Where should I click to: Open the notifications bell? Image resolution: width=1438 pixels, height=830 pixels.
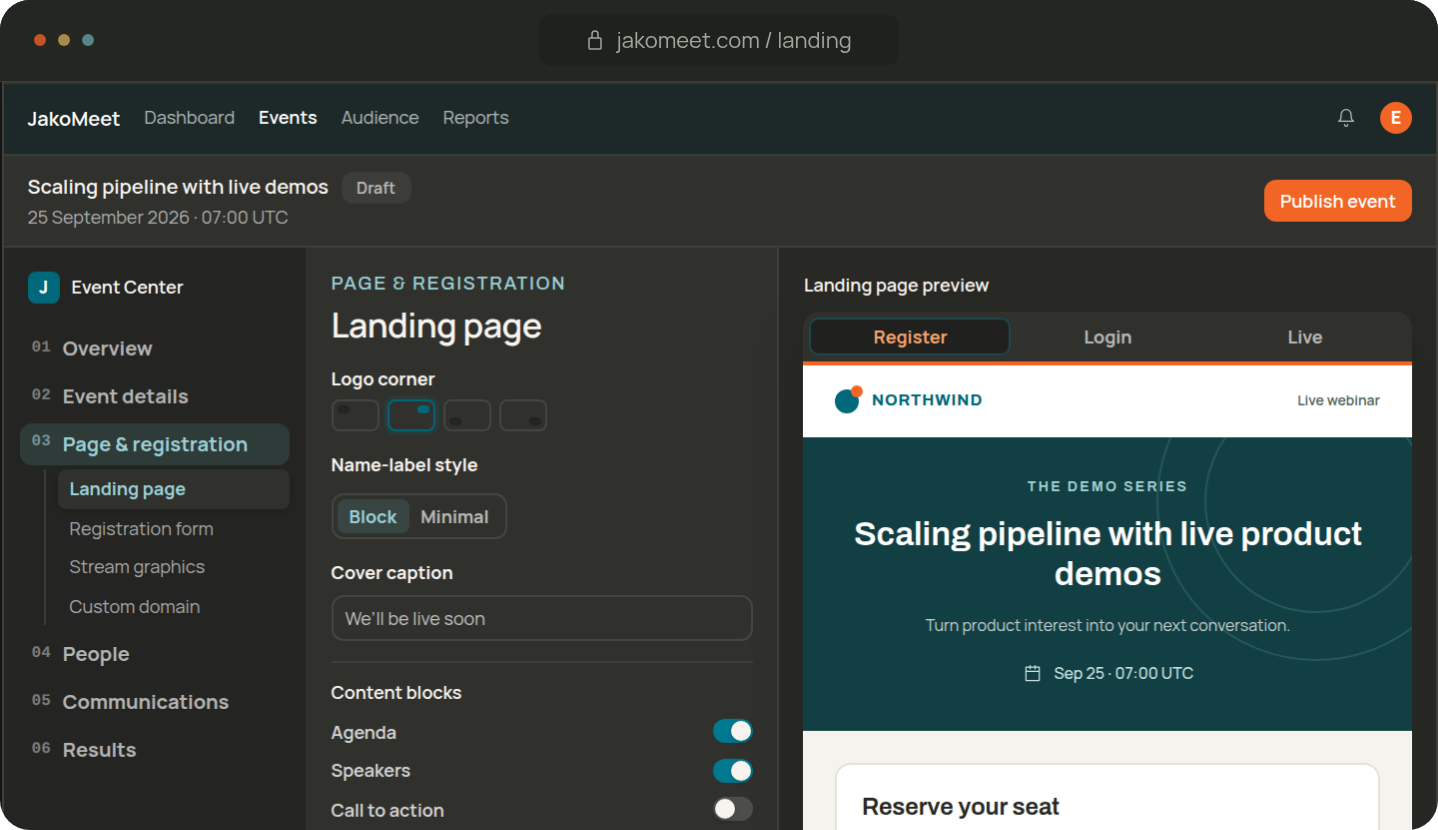(x=1346, y=118)
